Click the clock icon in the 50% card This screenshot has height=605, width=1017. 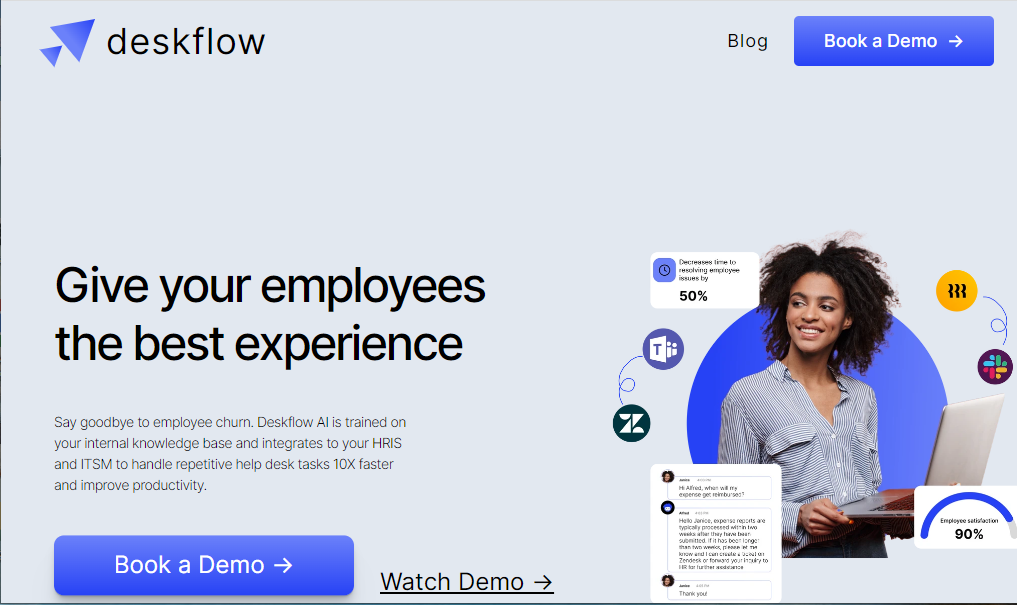[x=664, y=269]
